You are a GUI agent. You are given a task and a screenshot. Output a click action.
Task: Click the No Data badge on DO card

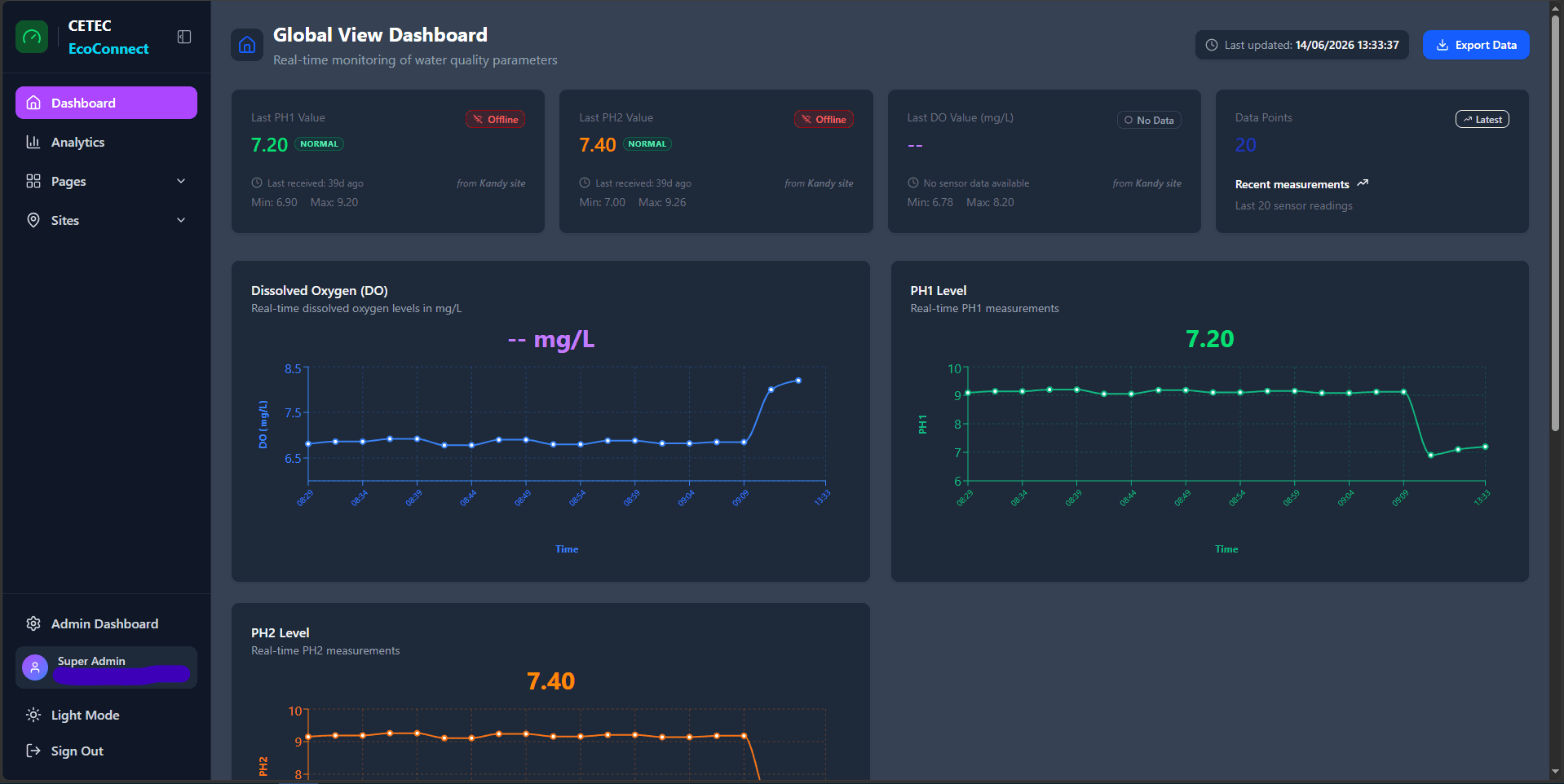[1149, 120]
